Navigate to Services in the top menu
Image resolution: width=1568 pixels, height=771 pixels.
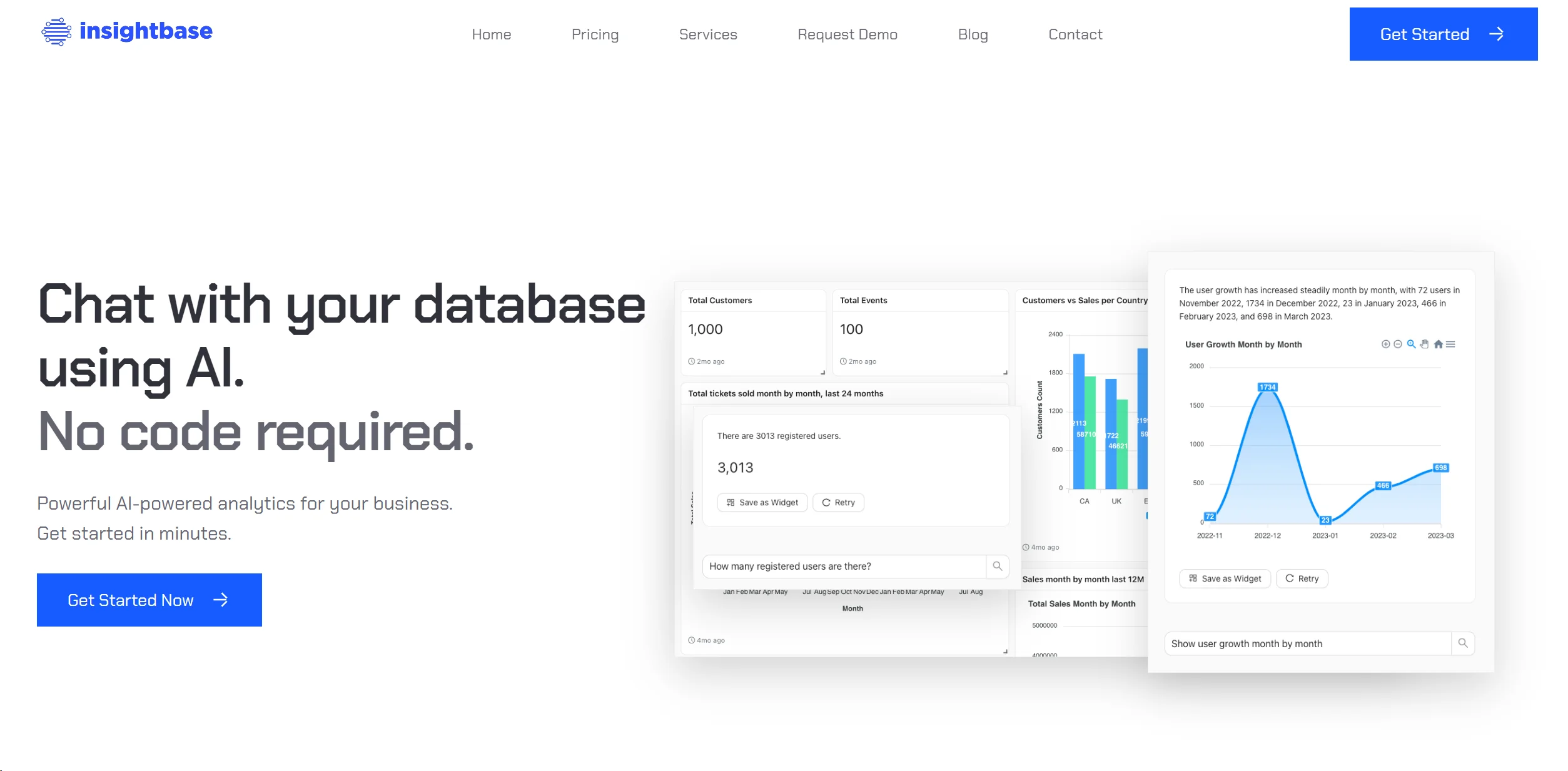[708, 34]
